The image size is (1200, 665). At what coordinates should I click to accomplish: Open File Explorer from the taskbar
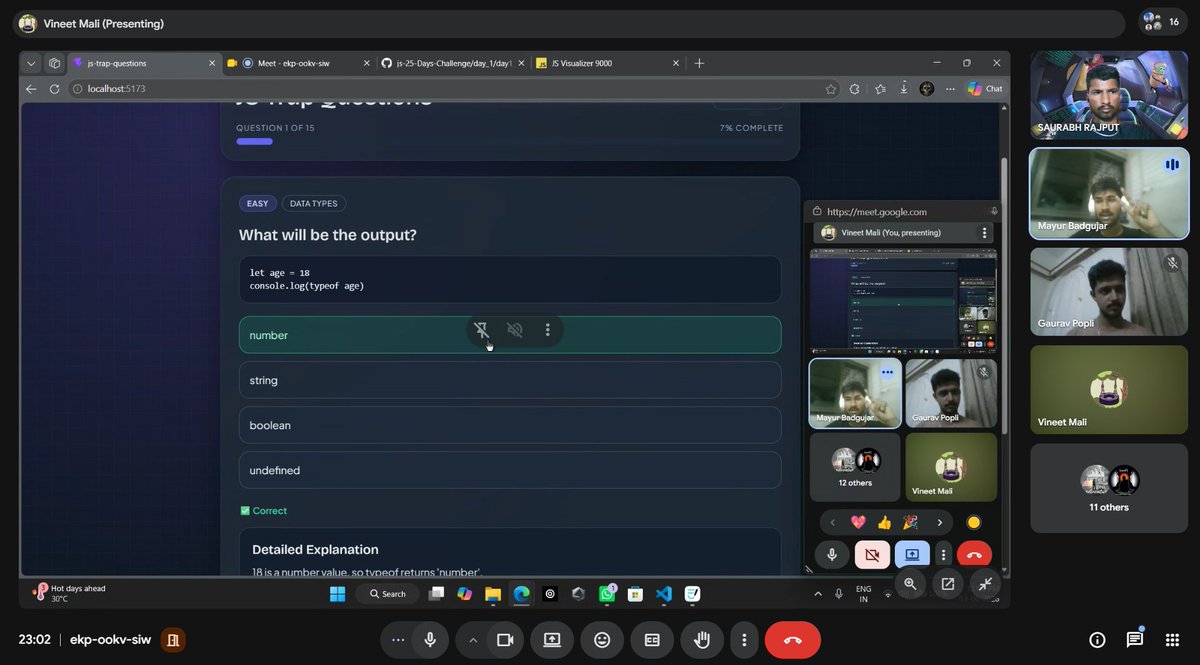tap(493, 594)
